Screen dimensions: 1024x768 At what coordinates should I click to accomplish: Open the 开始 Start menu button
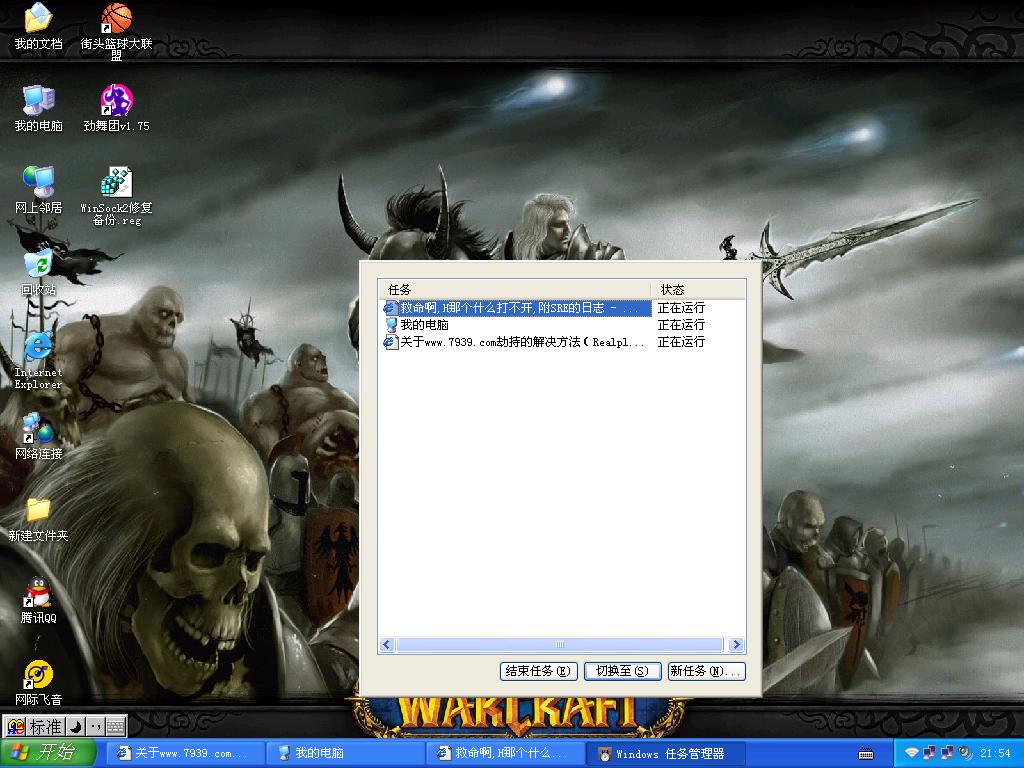tap(48, 753)
